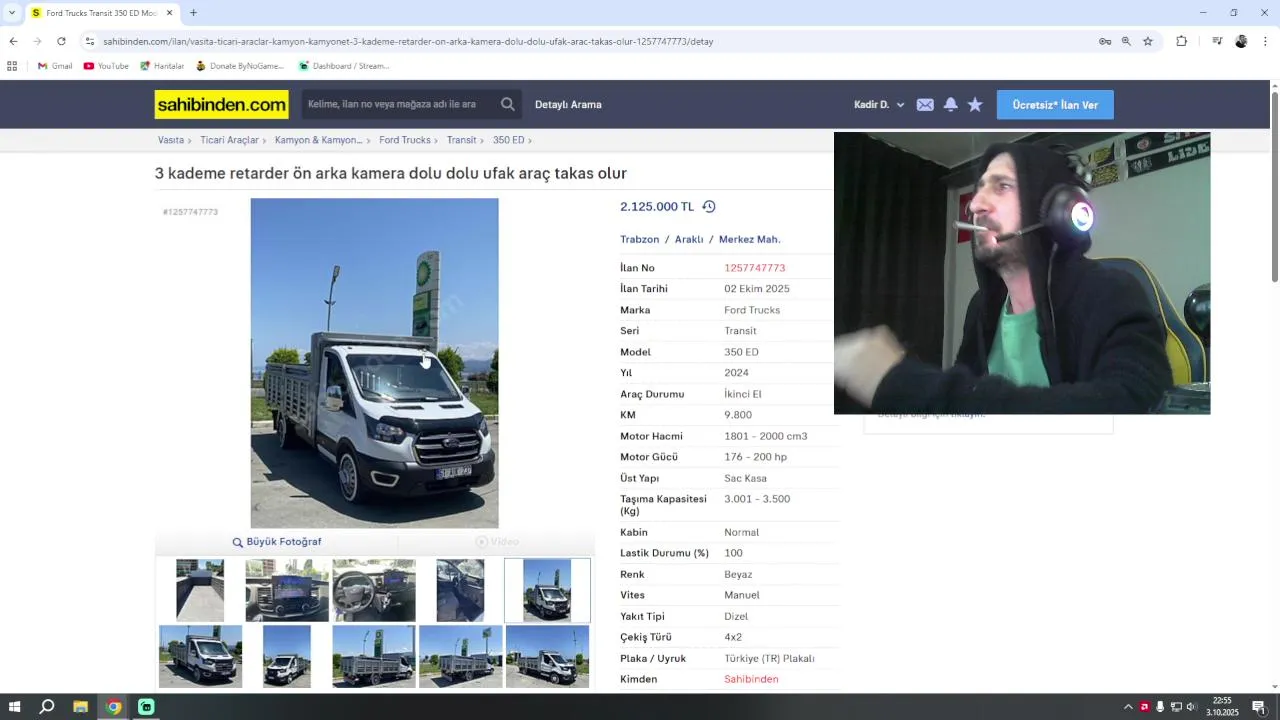Open the Gmail bookmark
The width and height of the screenshot is (1280, 720).
coord(55,66)
